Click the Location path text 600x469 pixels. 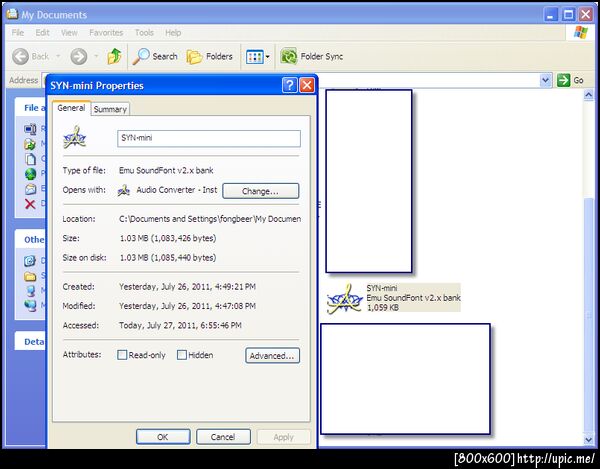point(210,219)
